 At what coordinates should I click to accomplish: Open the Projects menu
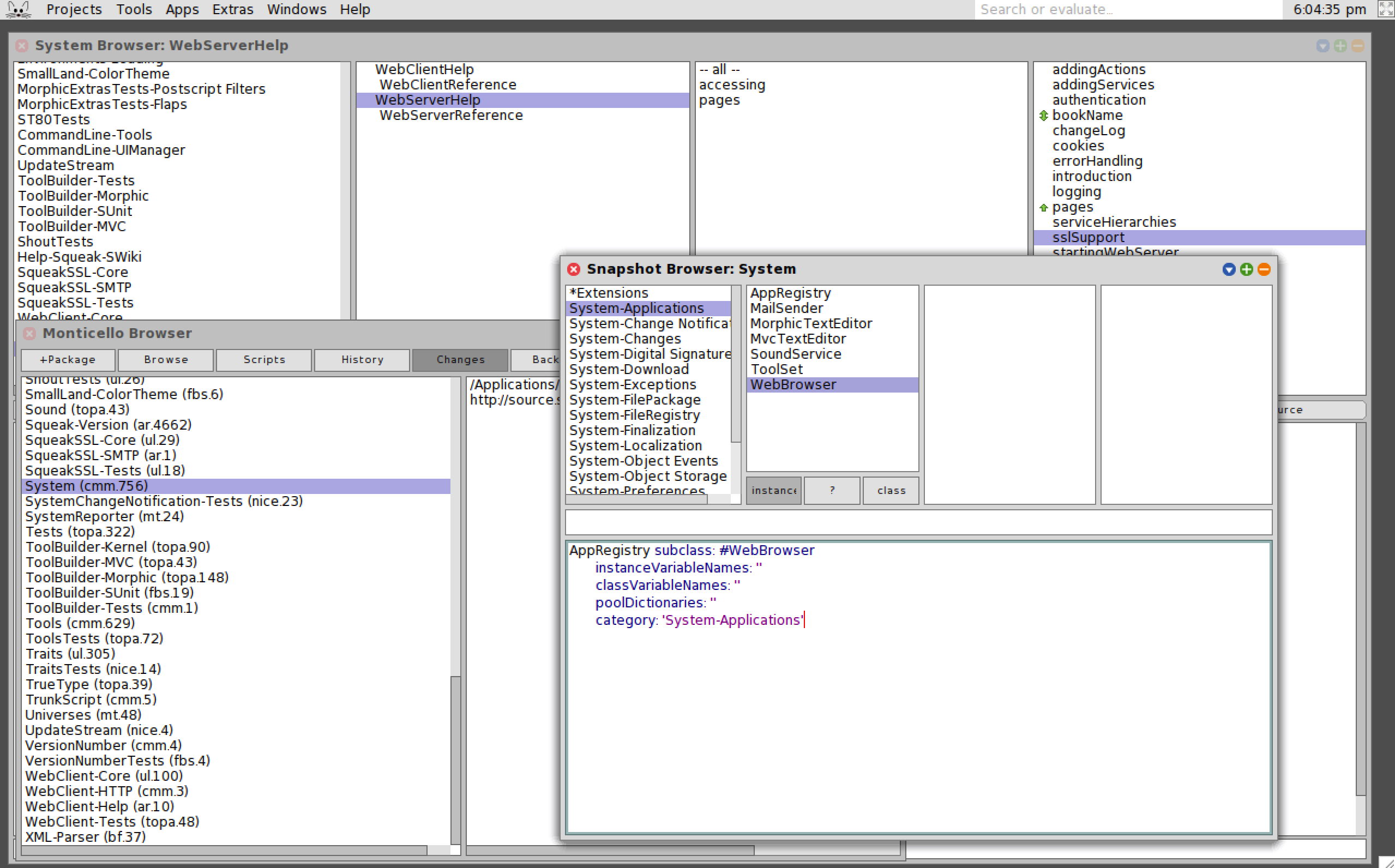(x=74, y=9)
